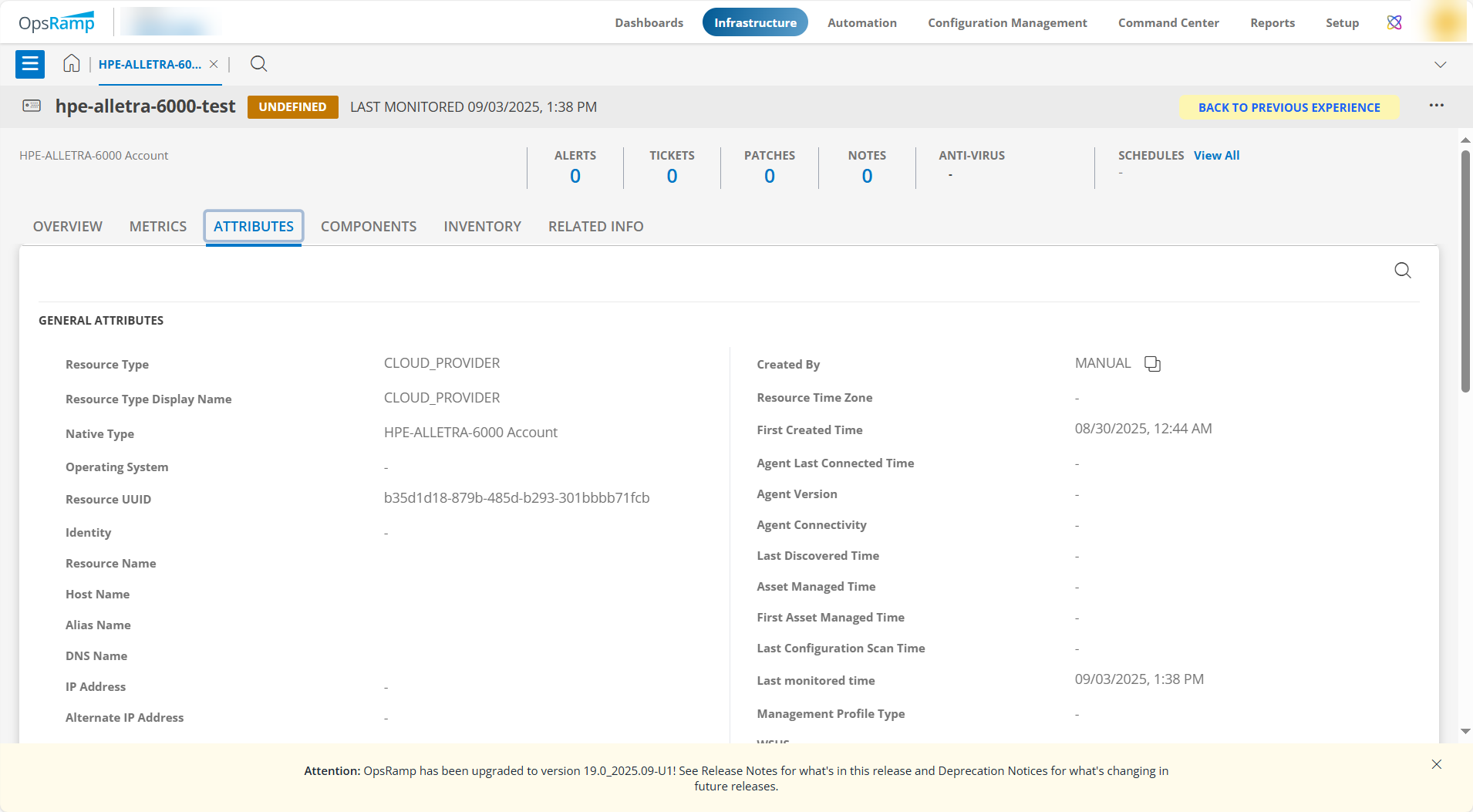Open the Automation menu
This screenshot has height=812, width=1473.
[x=861, y=22]
